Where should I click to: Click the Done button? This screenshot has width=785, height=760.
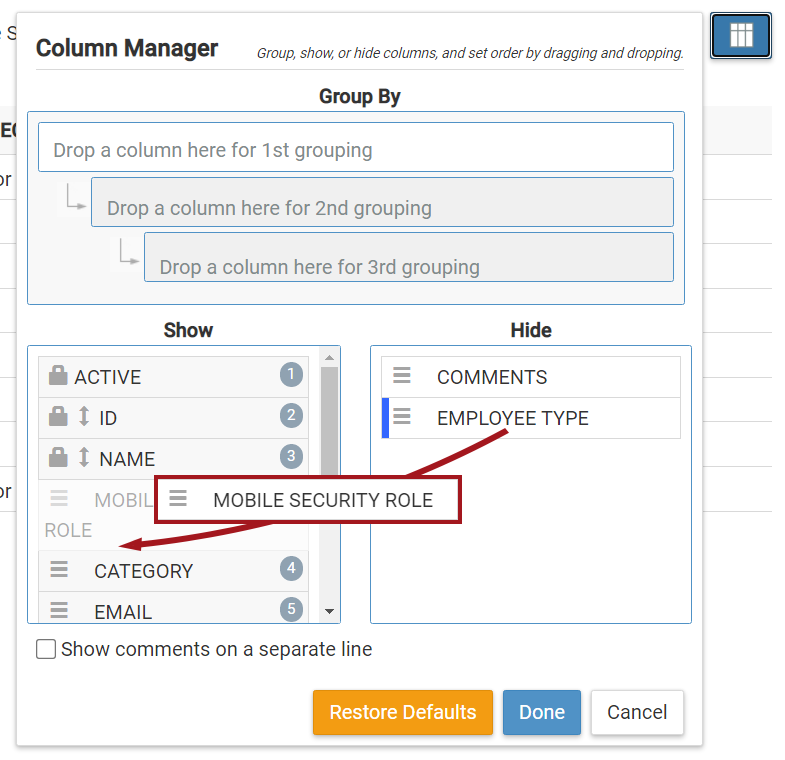[542, 712]
